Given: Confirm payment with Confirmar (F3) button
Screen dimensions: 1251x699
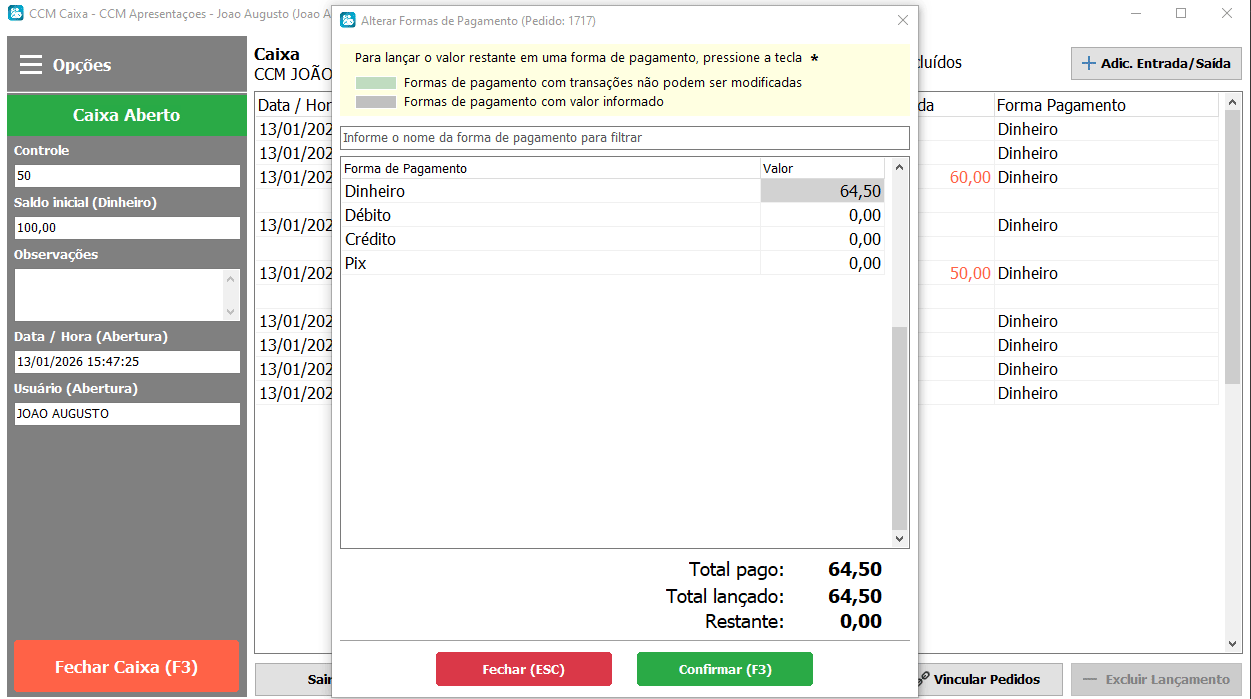Looking at the screenshot, I should (724, 669).
